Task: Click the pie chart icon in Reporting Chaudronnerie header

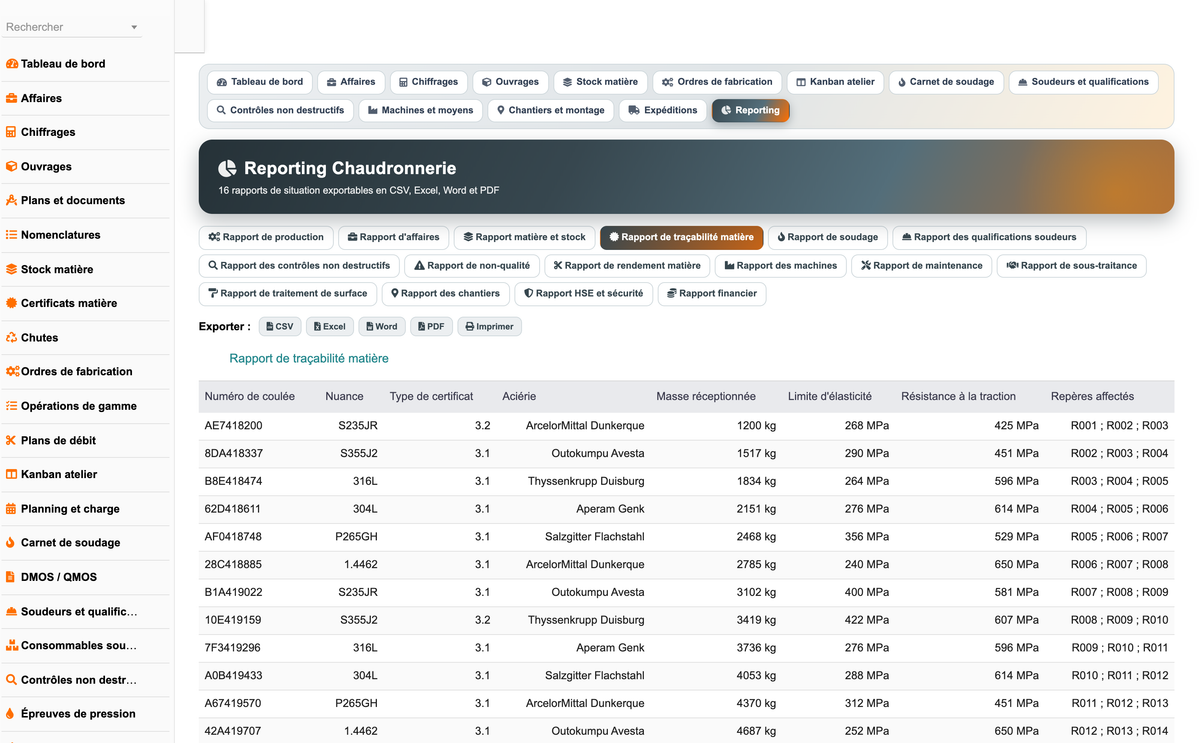Action: pyautogui.click(x=227, y=168)
